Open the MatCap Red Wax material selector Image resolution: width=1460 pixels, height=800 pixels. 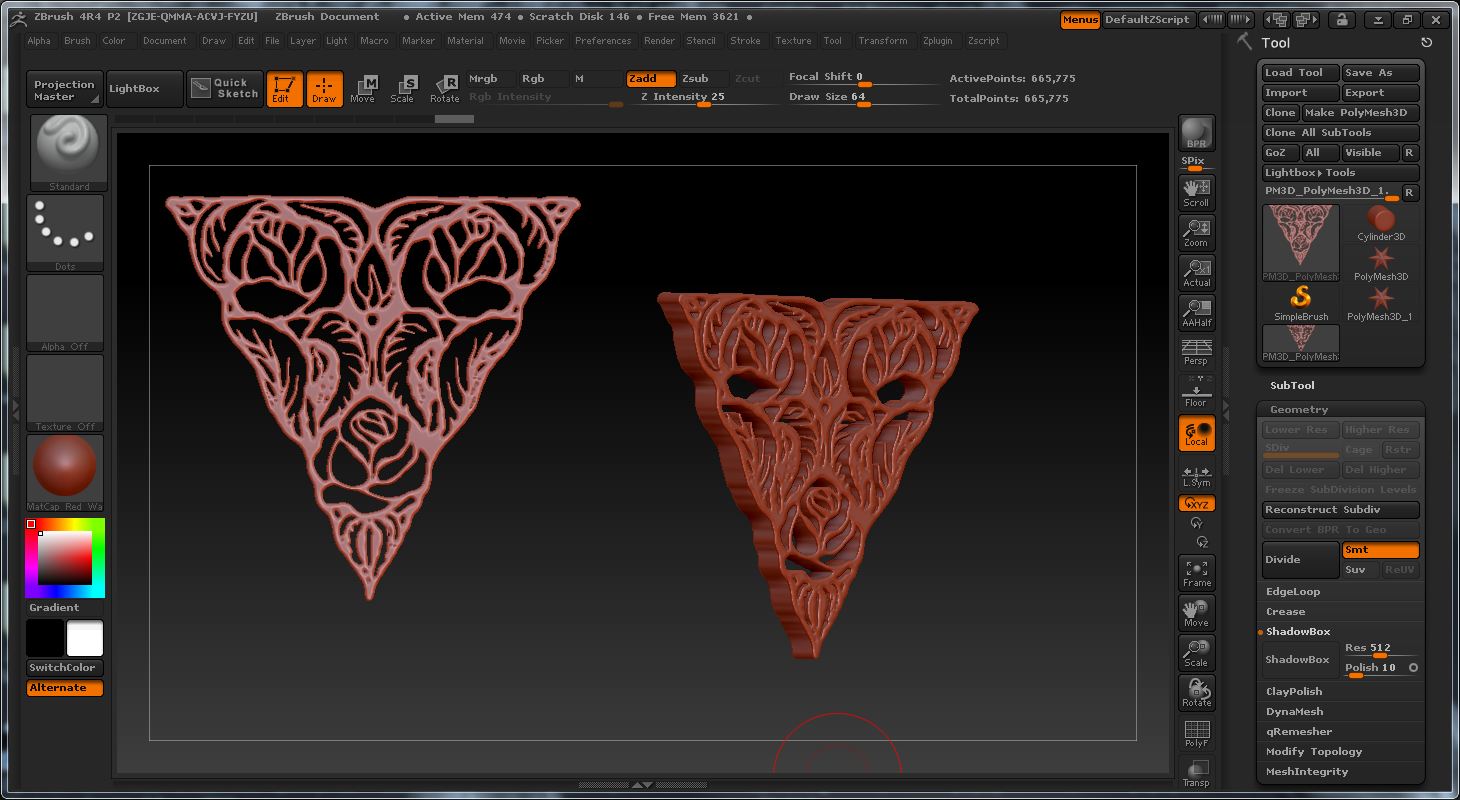pos(66,473)
